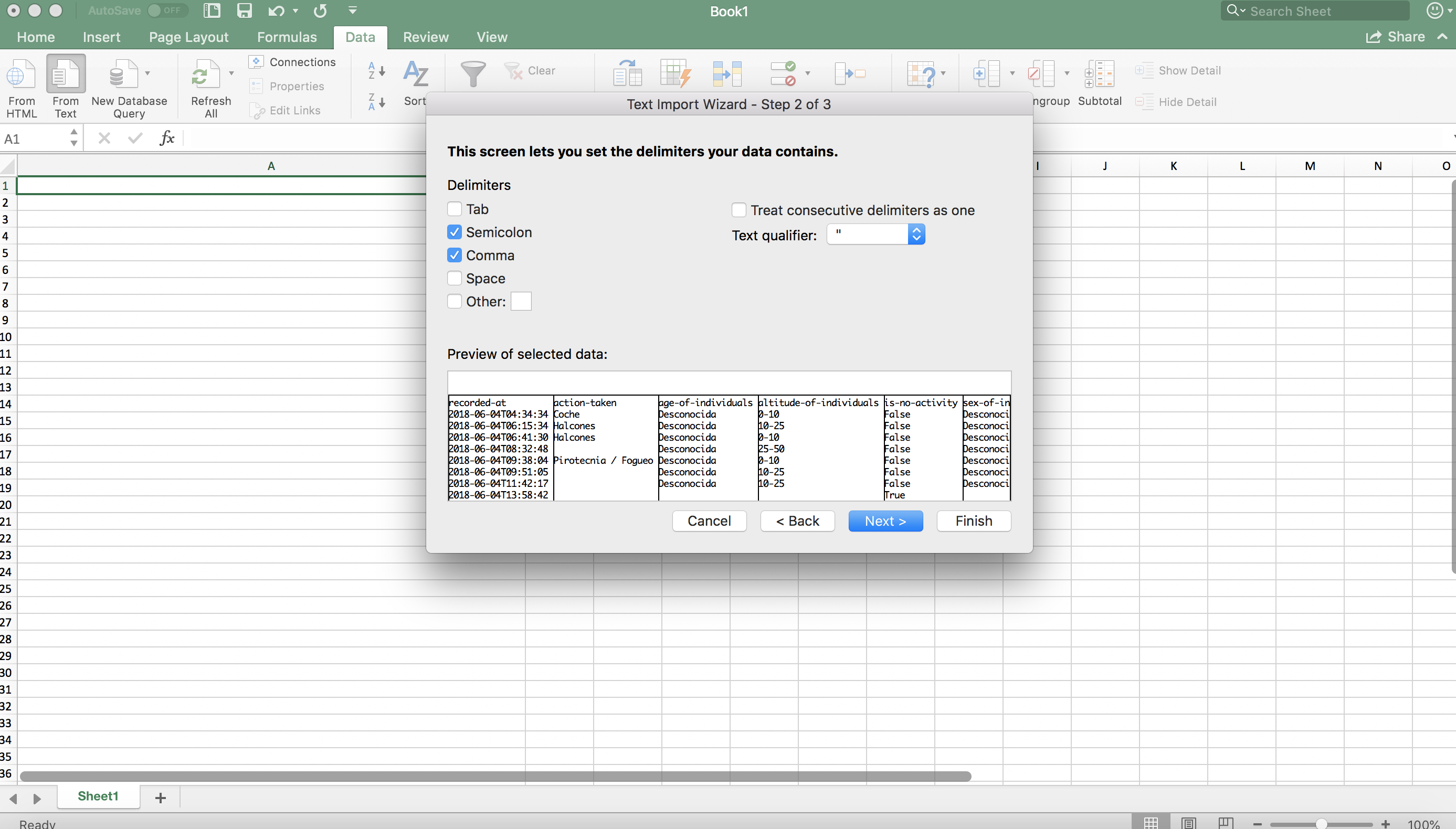
Task: Toggle the Filter funnel icon
Action: 472,74
